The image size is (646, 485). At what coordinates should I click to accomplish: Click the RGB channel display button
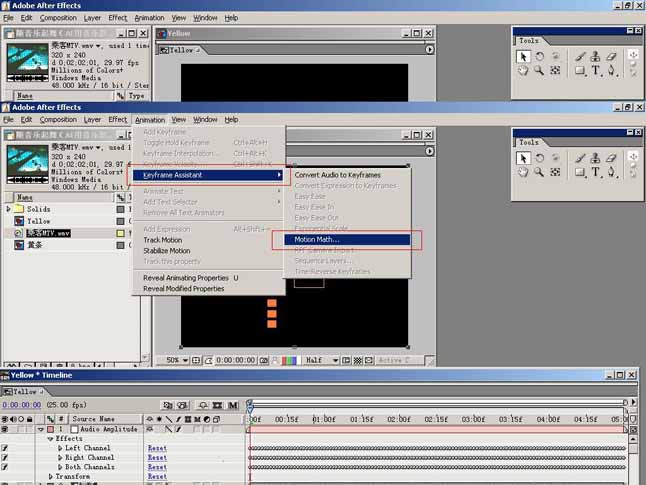(x=289, y=361)
